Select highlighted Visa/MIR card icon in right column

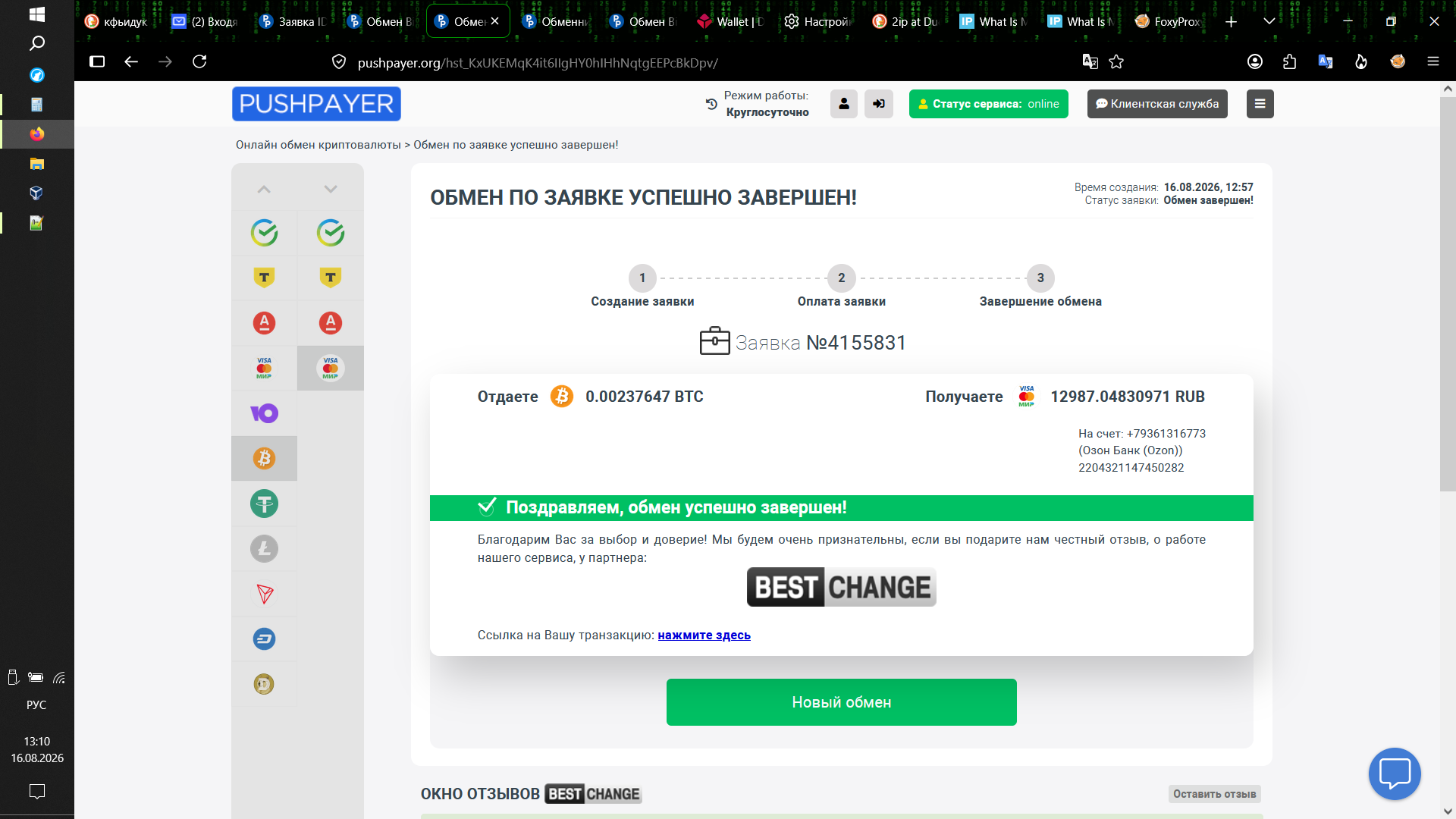tap(331, 368)
